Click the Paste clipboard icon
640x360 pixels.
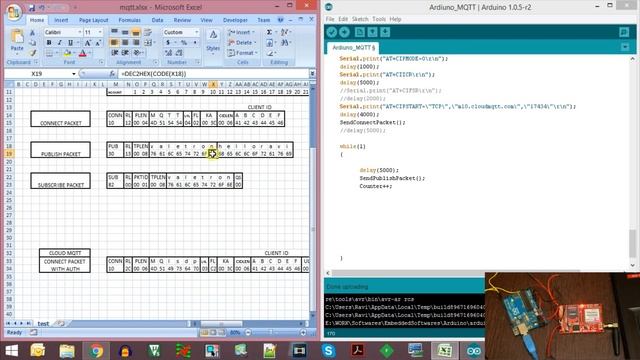17,37
